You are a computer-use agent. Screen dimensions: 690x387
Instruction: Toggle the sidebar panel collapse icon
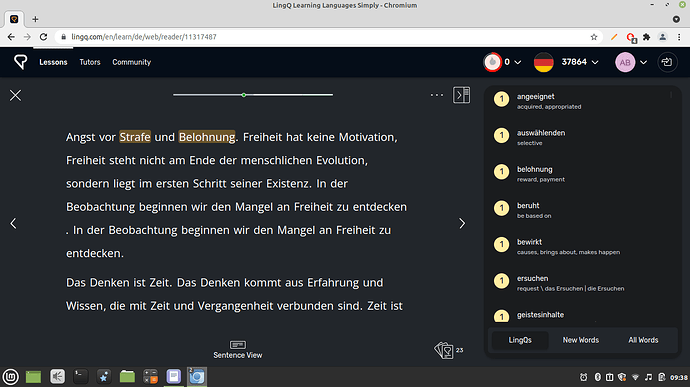click(x=462, y=95)
